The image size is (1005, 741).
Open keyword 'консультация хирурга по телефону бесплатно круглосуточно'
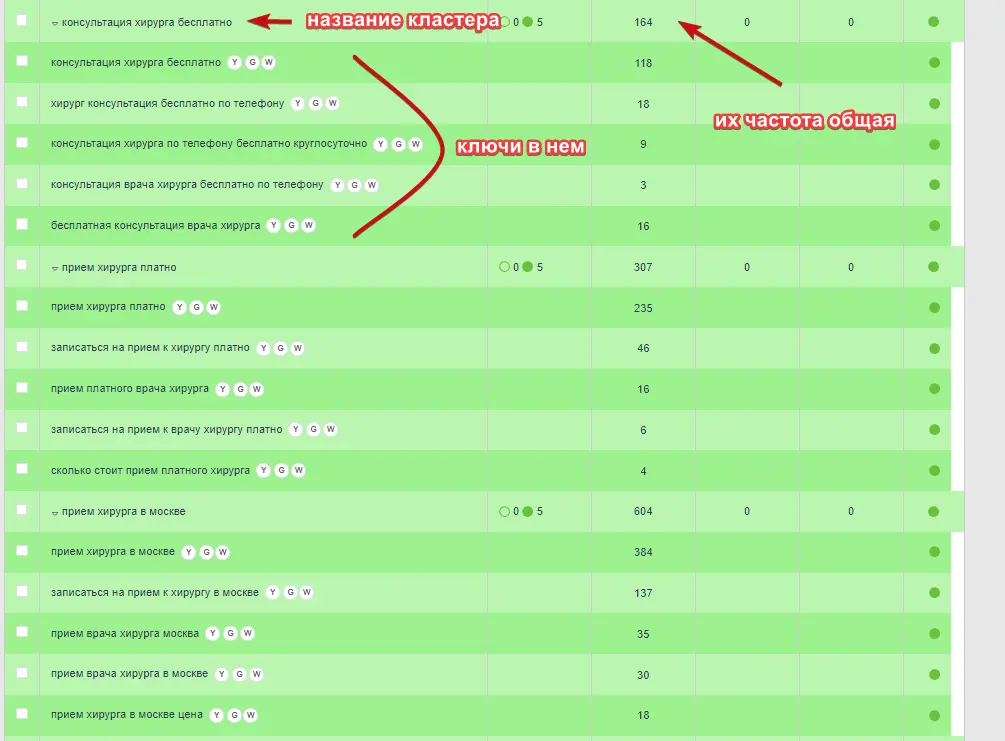(x=208, y=144)
